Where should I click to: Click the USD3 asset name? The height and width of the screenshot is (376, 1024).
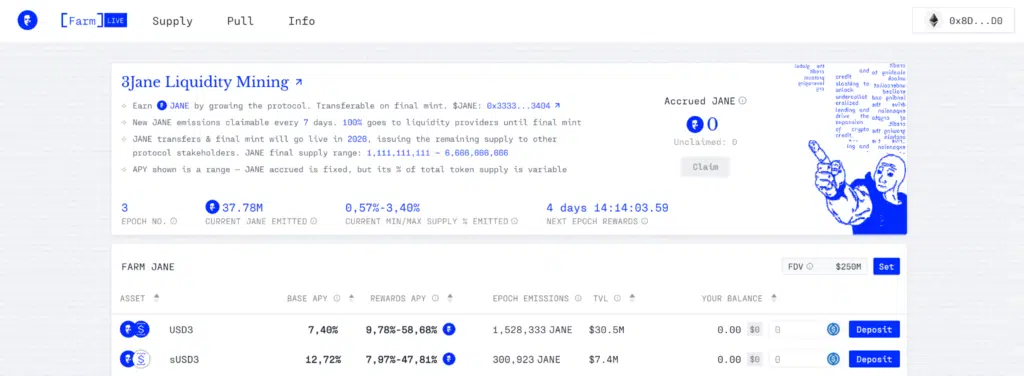181,330
